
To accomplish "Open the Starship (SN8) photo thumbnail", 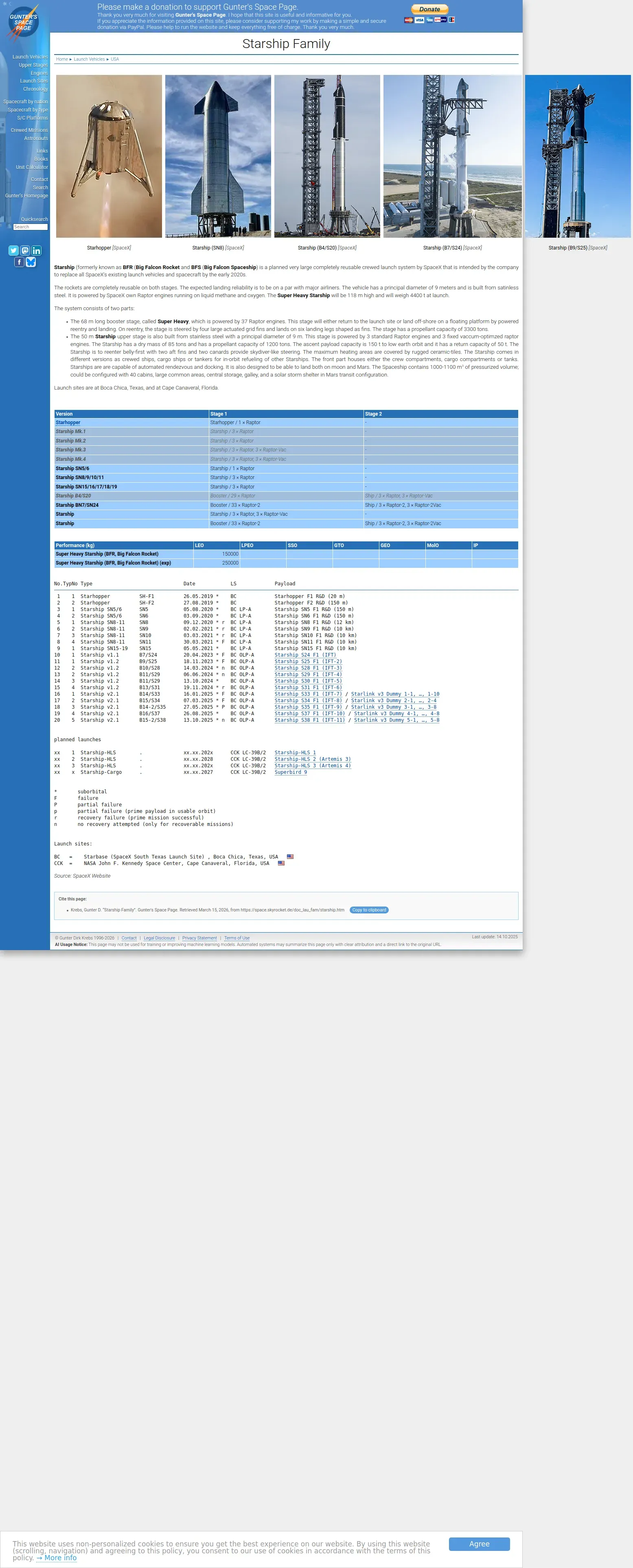I will click(218, 156).
